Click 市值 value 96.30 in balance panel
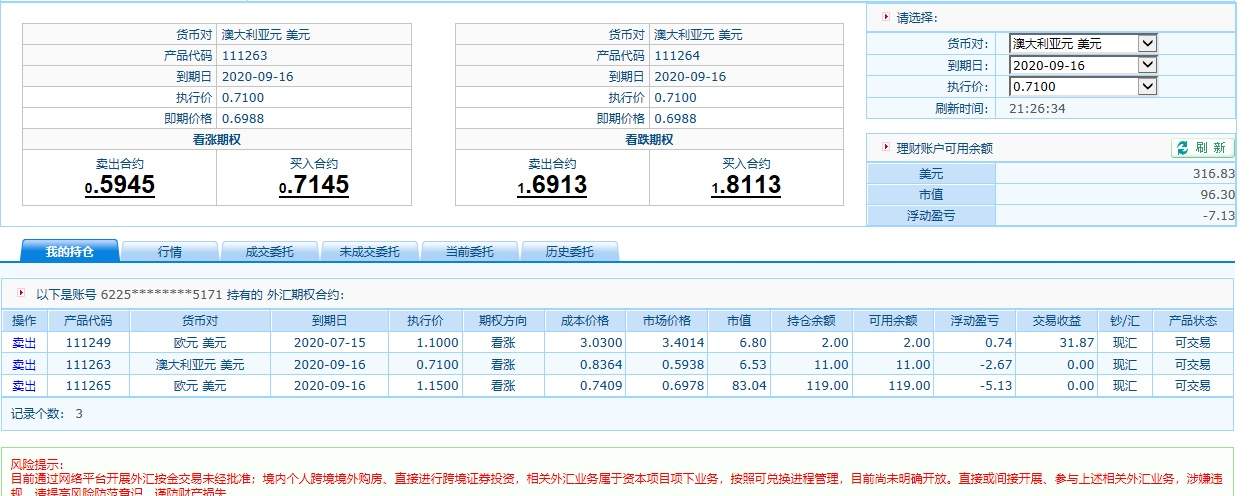 [1217, 195]
